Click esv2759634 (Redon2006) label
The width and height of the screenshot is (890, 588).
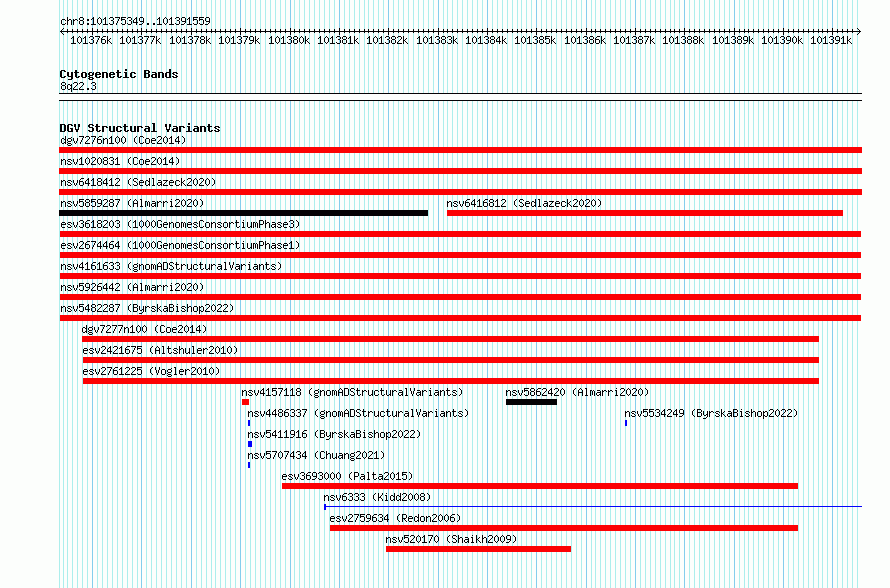pyautogui.click(x=395, y=518)
